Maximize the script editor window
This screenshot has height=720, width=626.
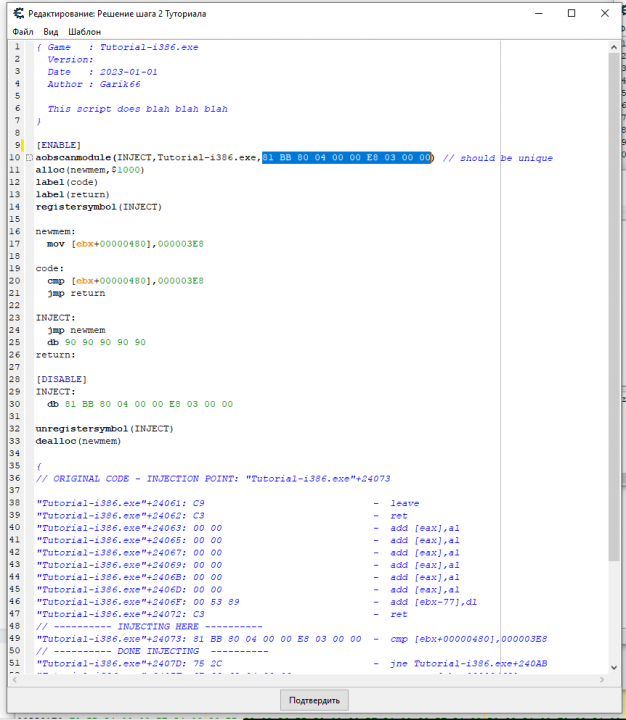[x=571, y=13]
